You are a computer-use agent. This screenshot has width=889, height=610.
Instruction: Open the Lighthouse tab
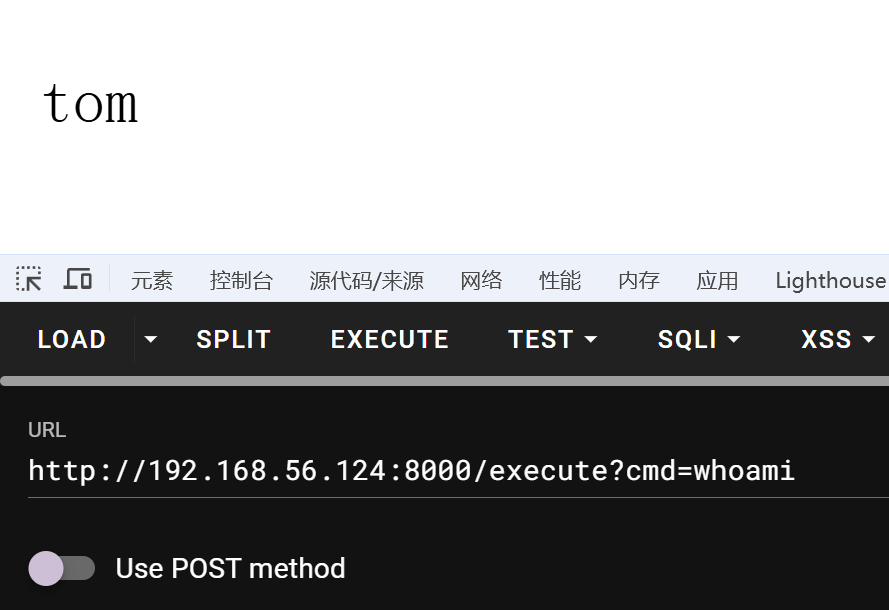[x=830, y=281]
